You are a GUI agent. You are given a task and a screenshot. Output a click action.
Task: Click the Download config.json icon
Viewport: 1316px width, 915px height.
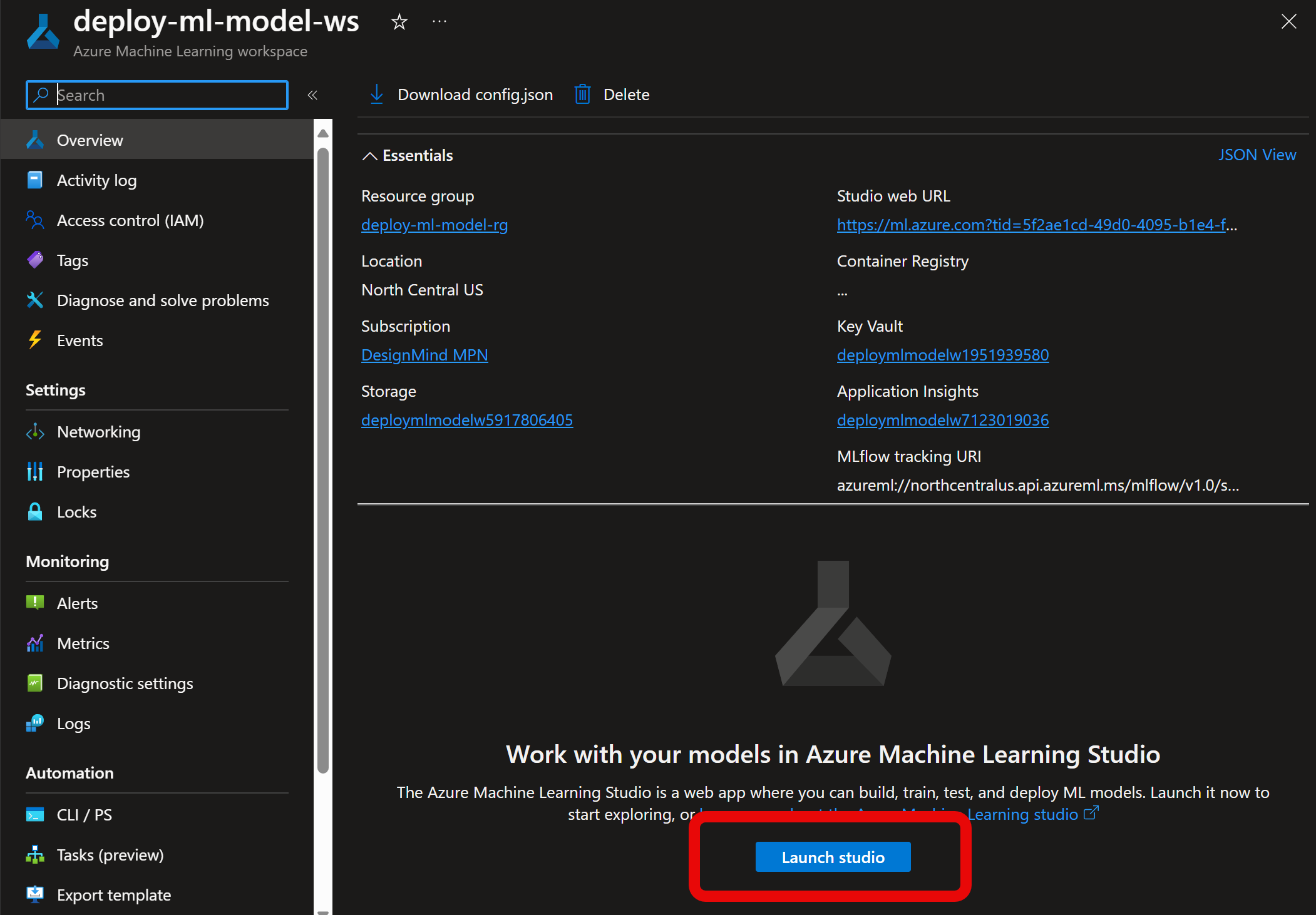pos(376,94)
